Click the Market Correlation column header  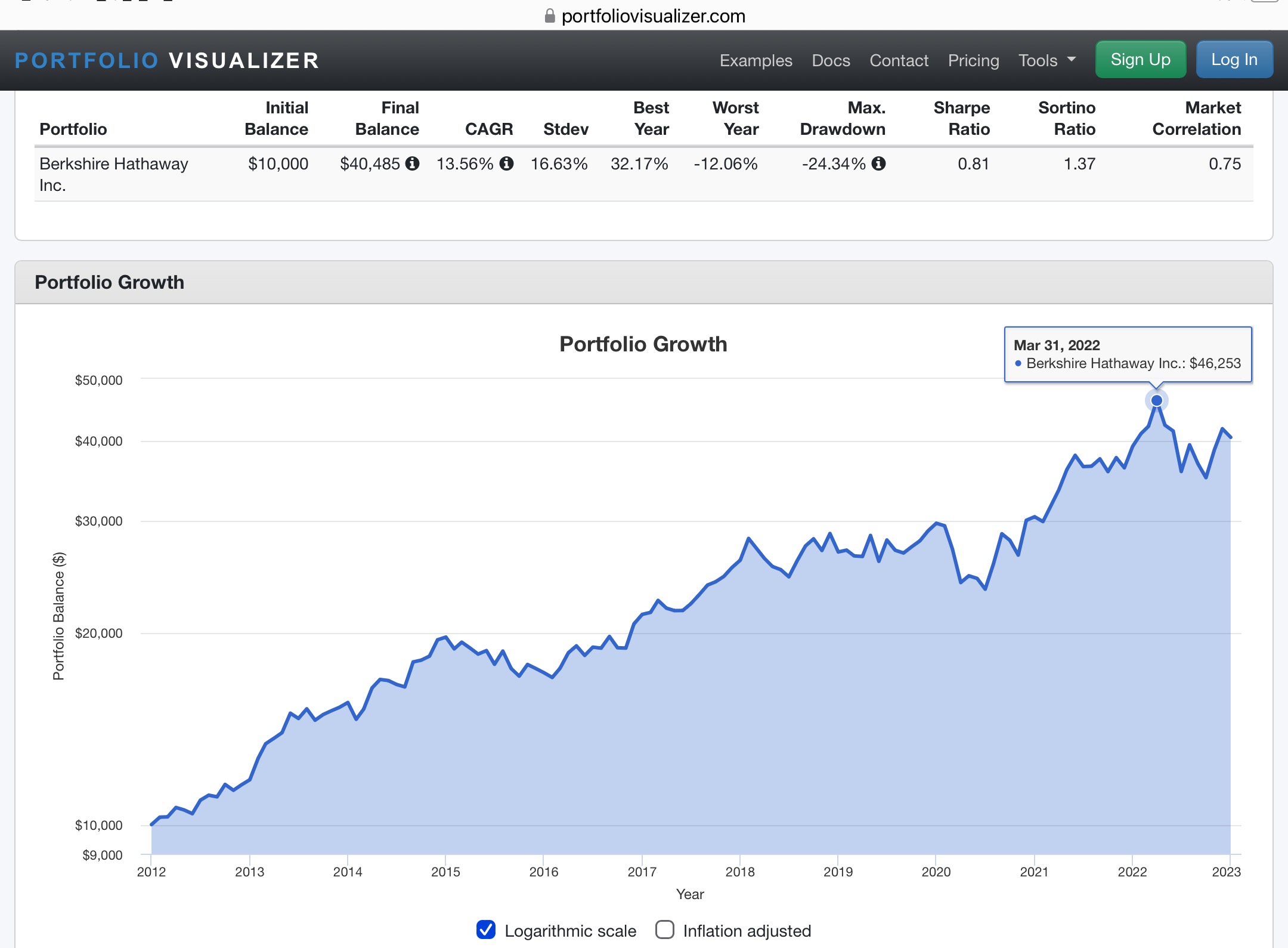click(x=1196, y=118)
